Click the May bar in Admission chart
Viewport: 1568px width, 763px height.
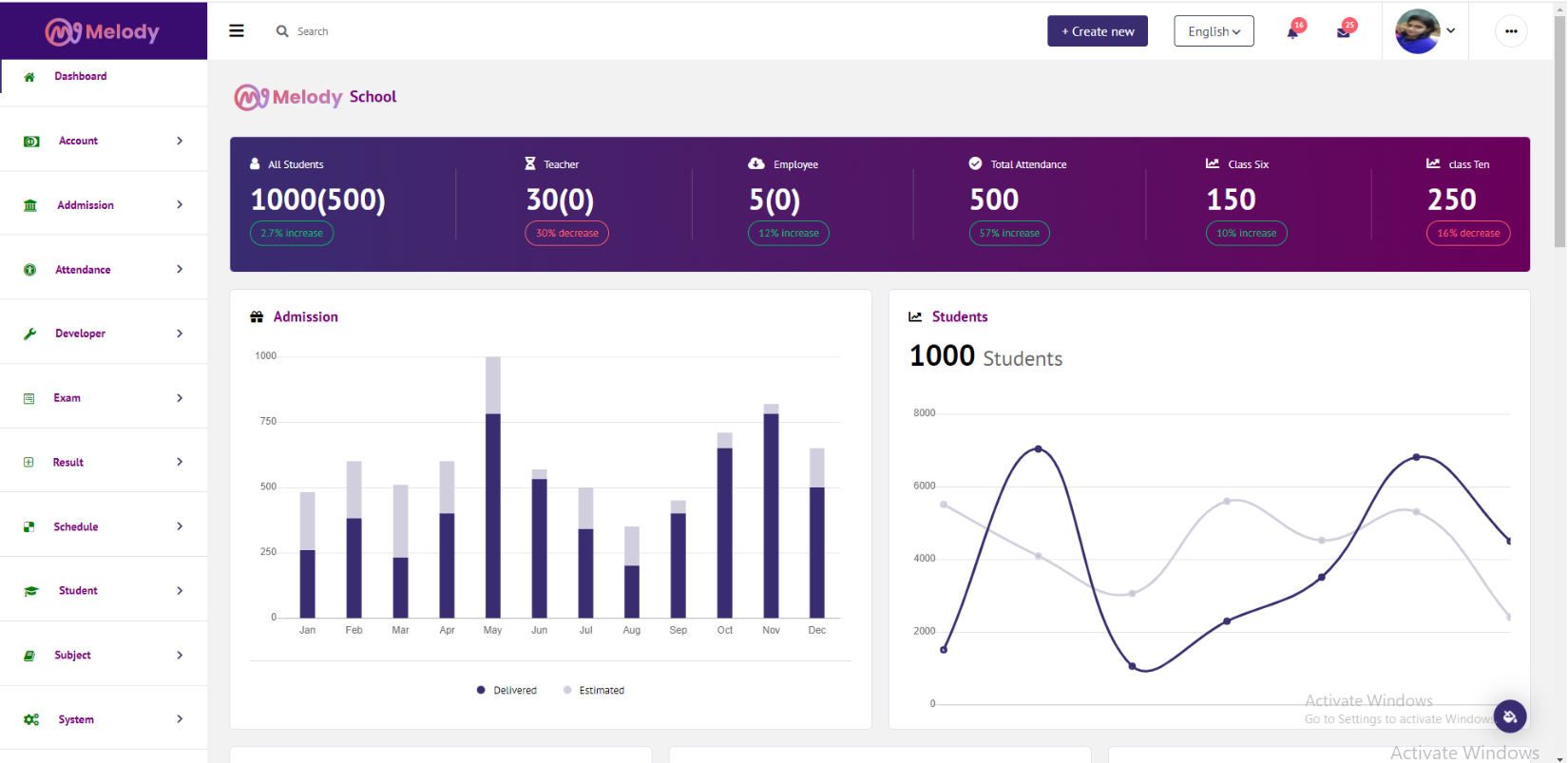pyautogui.click(x=493, y=487)
